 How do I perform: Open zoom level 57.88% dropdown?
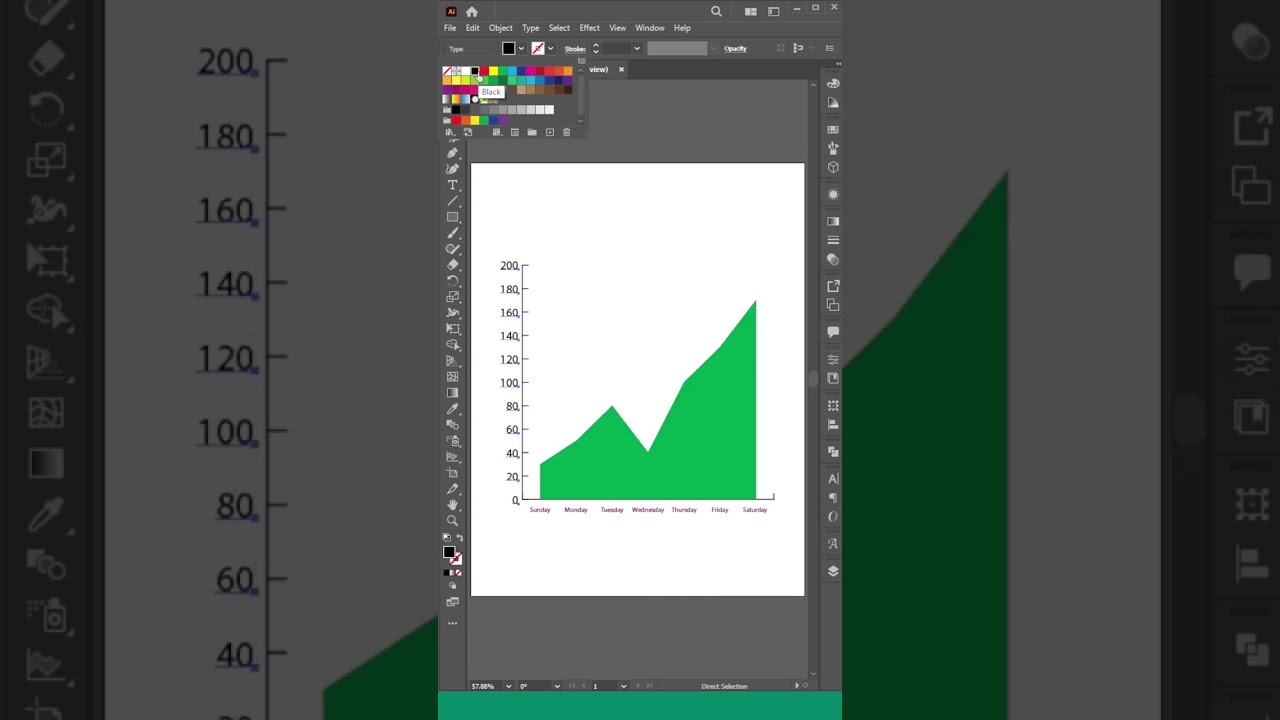click(508, 686)
